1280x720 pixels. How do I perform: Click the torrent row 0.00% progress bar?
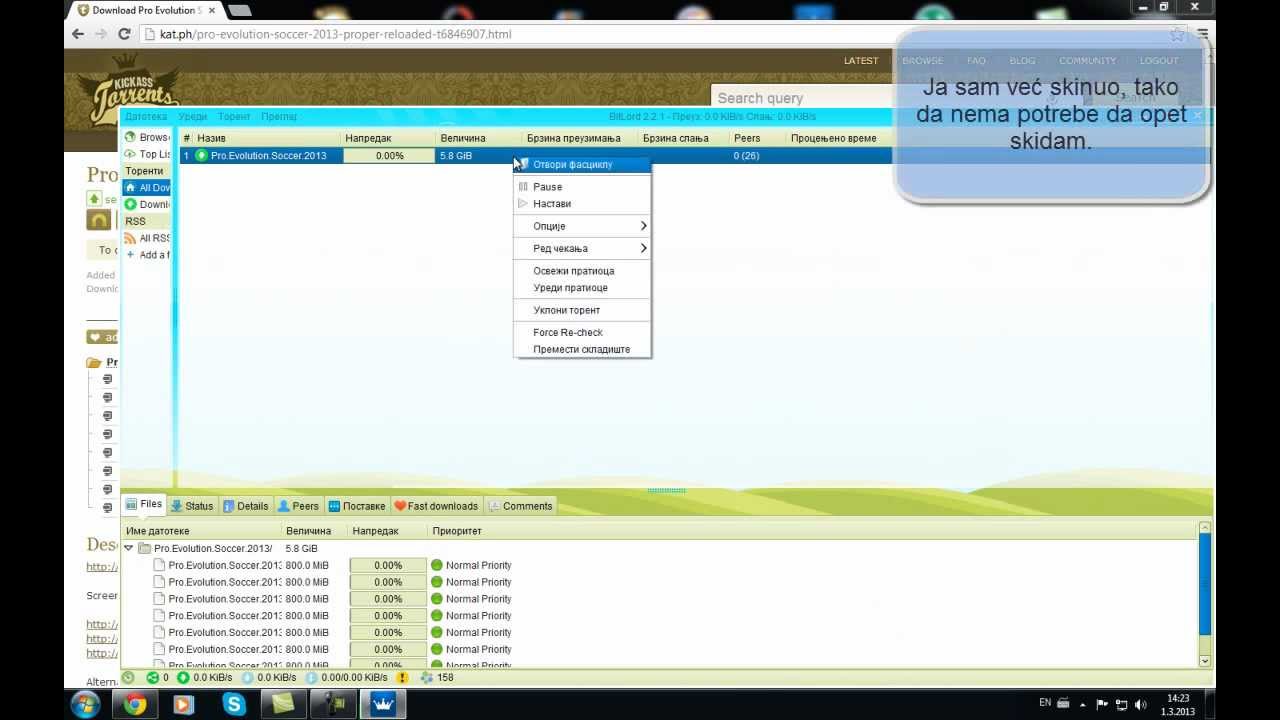389,155
